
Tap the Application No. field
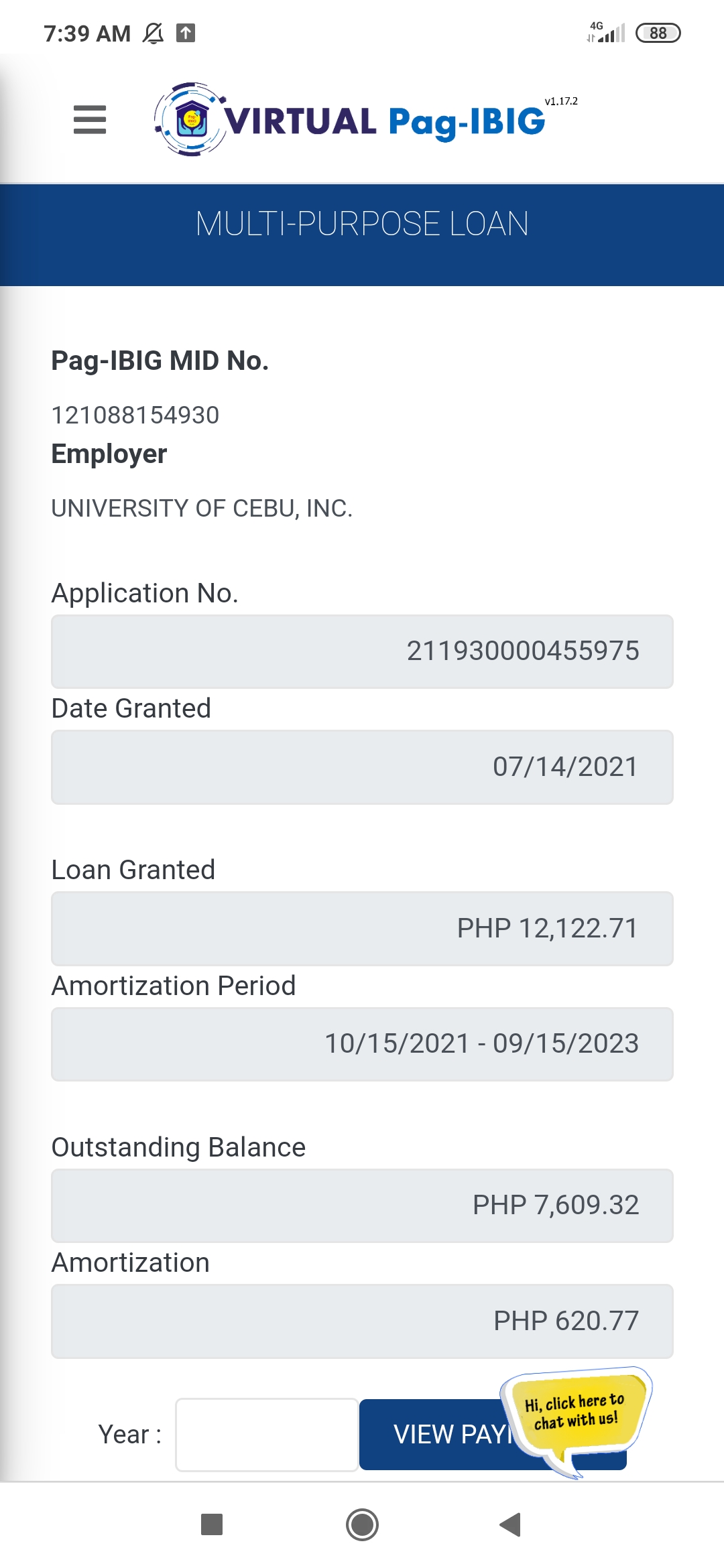point(362,651)
